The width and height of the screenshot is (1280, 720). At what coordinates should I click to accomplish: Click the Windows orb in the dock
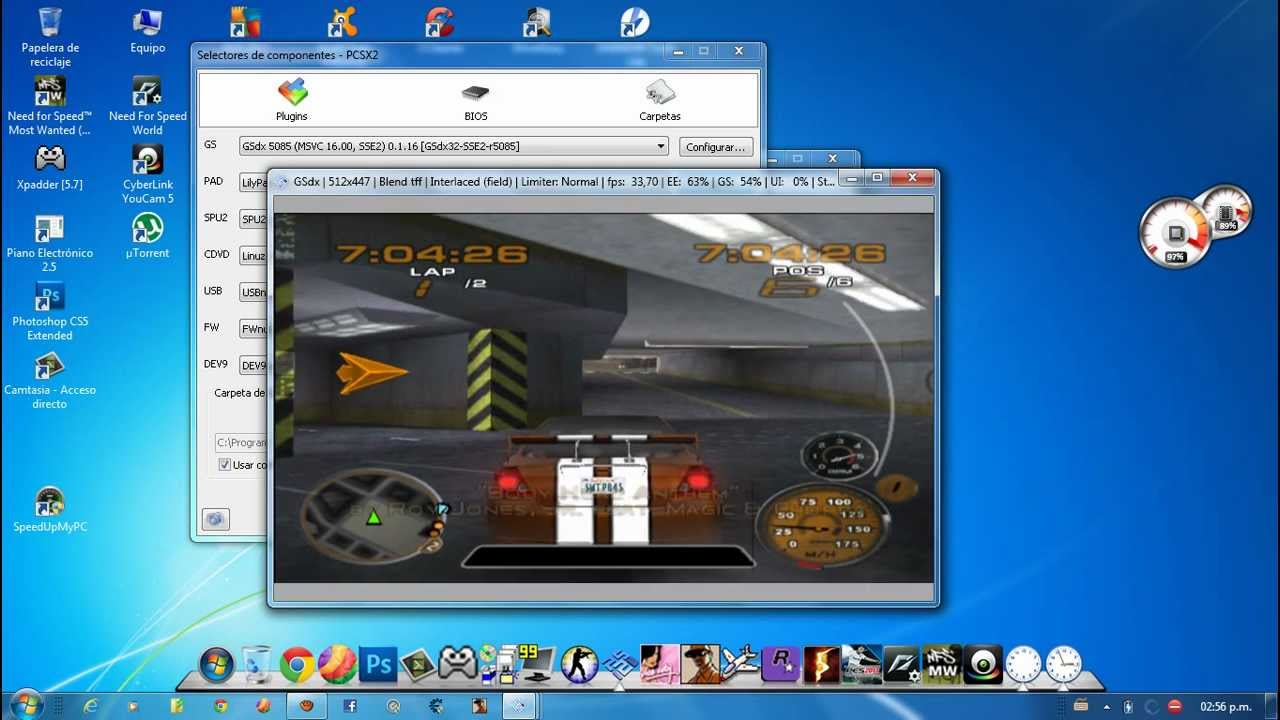click(x=216, y=664)
